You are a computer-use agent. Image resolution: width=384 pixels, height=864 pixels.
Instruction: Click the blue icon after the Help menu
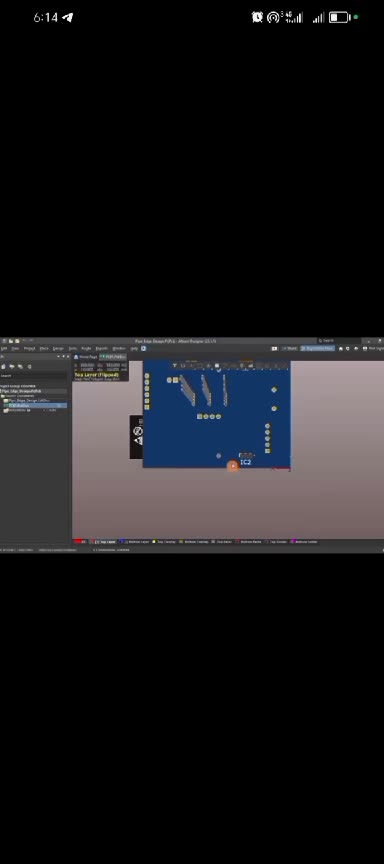pos(143,348)
